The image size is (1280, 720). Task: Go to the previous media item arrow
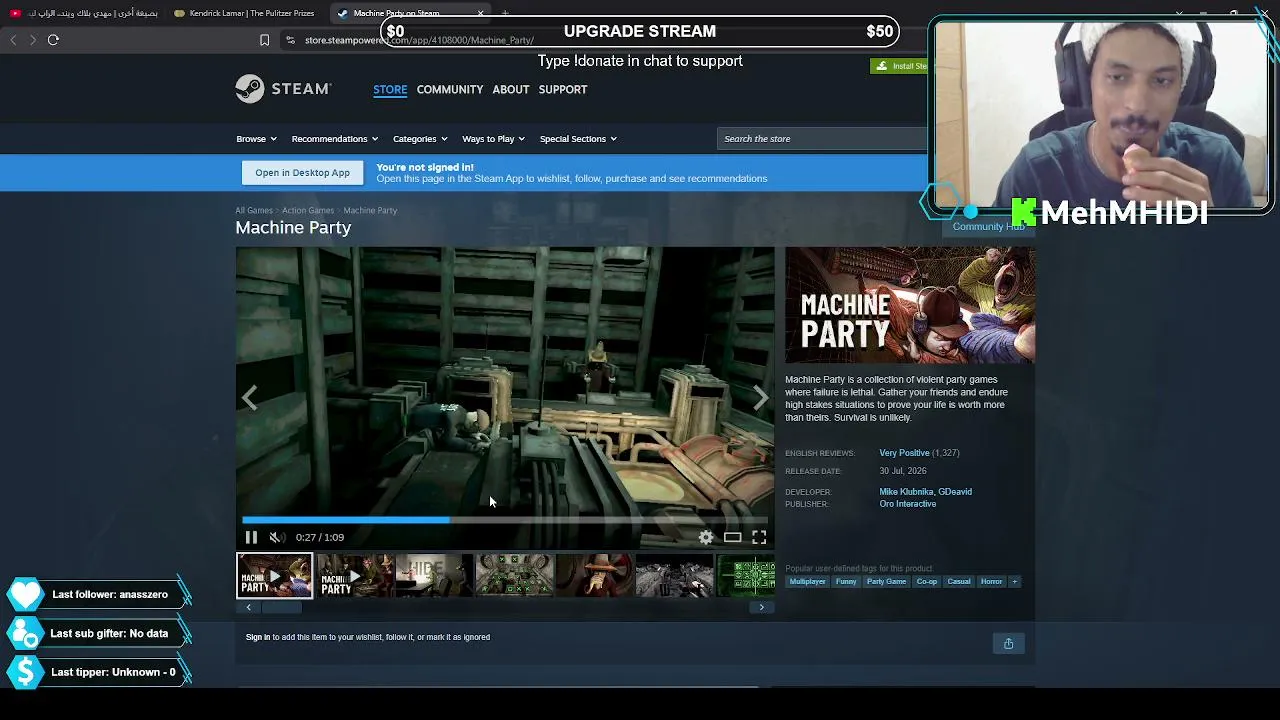250,398
